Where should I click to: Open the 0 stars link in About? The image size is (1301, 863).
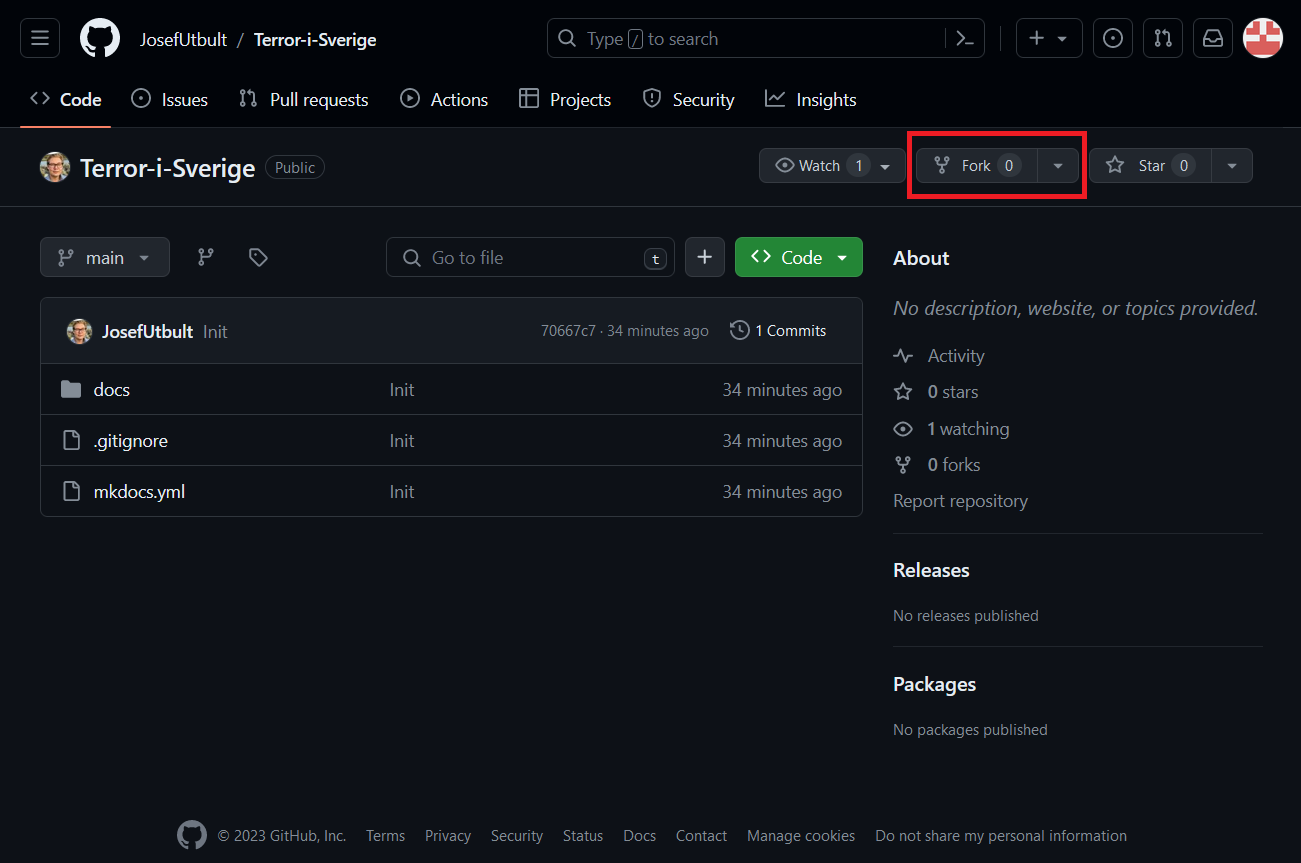point(937,392)
